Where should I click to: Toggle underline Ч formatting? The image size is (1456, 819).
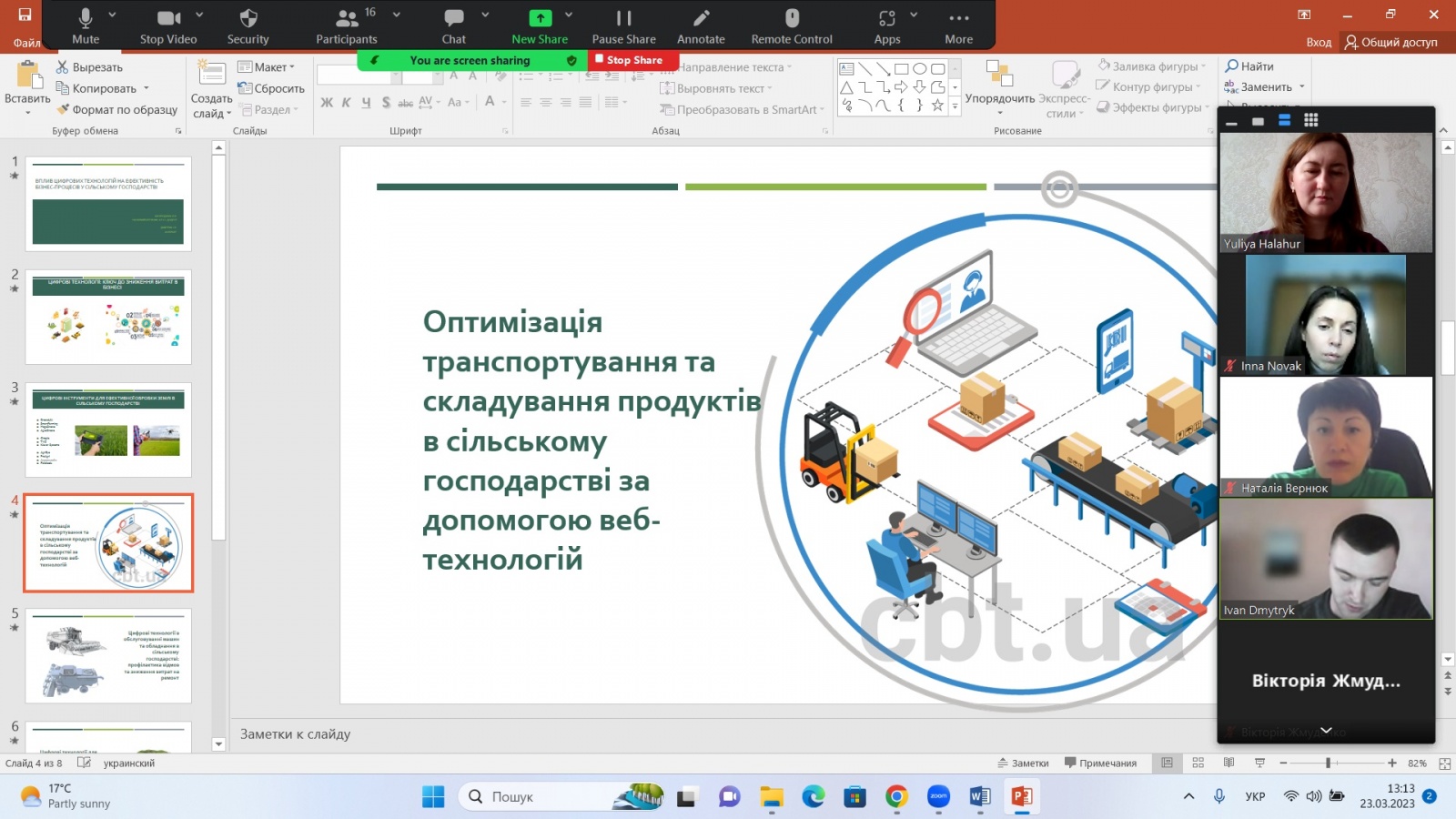(x=366, y=102)
